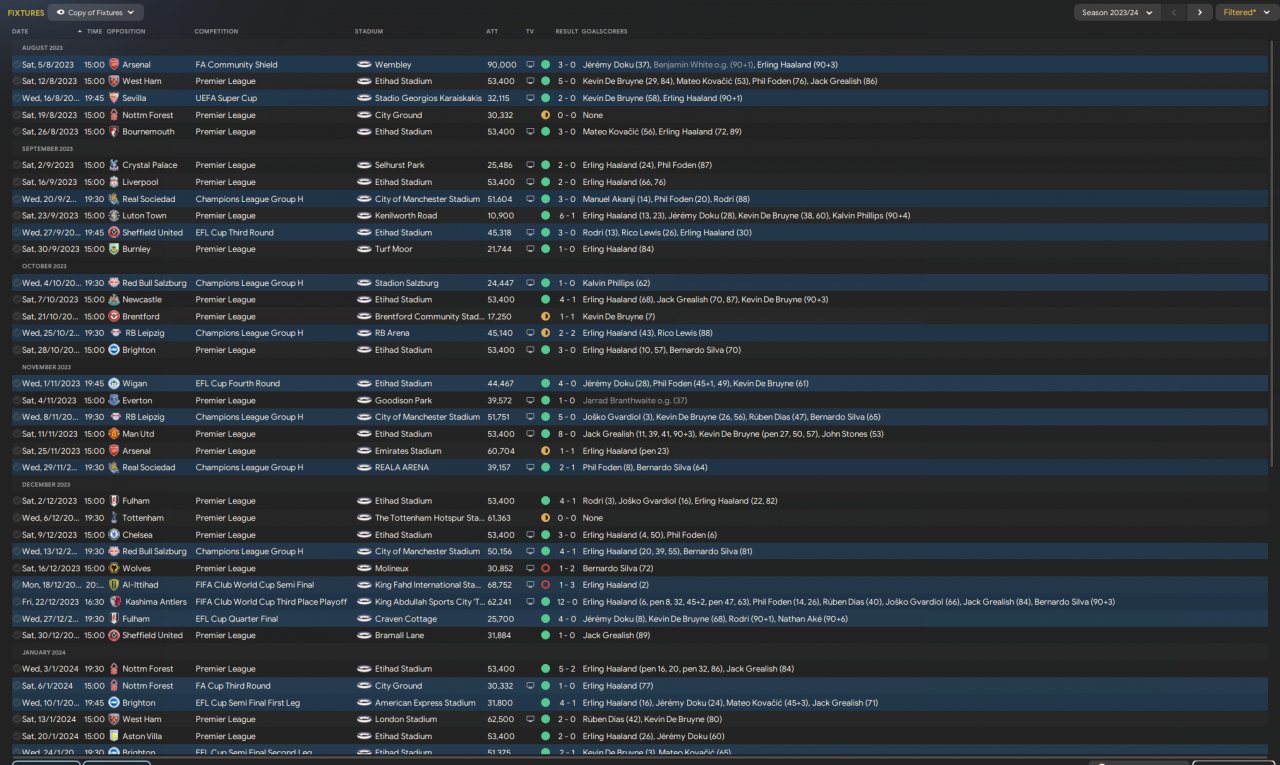Click the TV icon on the Sevilla row
This screenshot has width=1280, height=765.
530,98
